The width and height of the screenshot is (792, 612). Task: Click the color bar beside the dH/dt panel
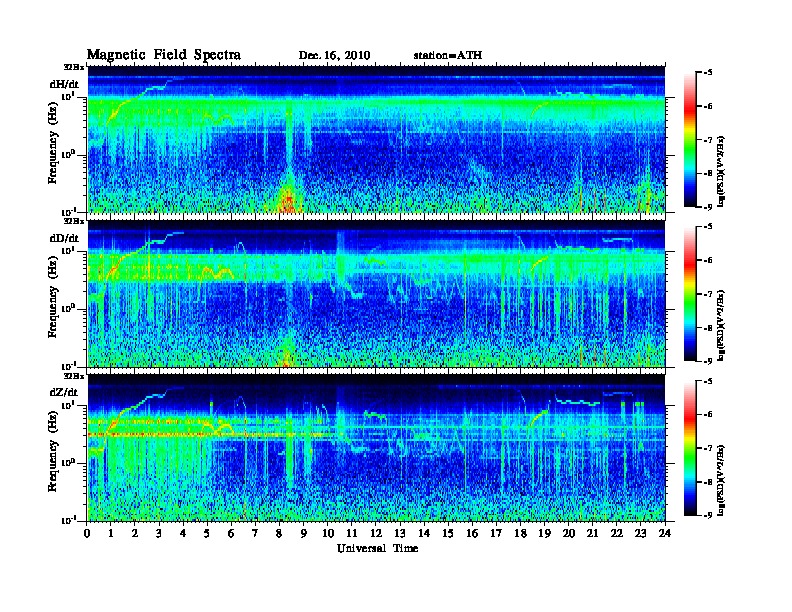coord(690,140)
